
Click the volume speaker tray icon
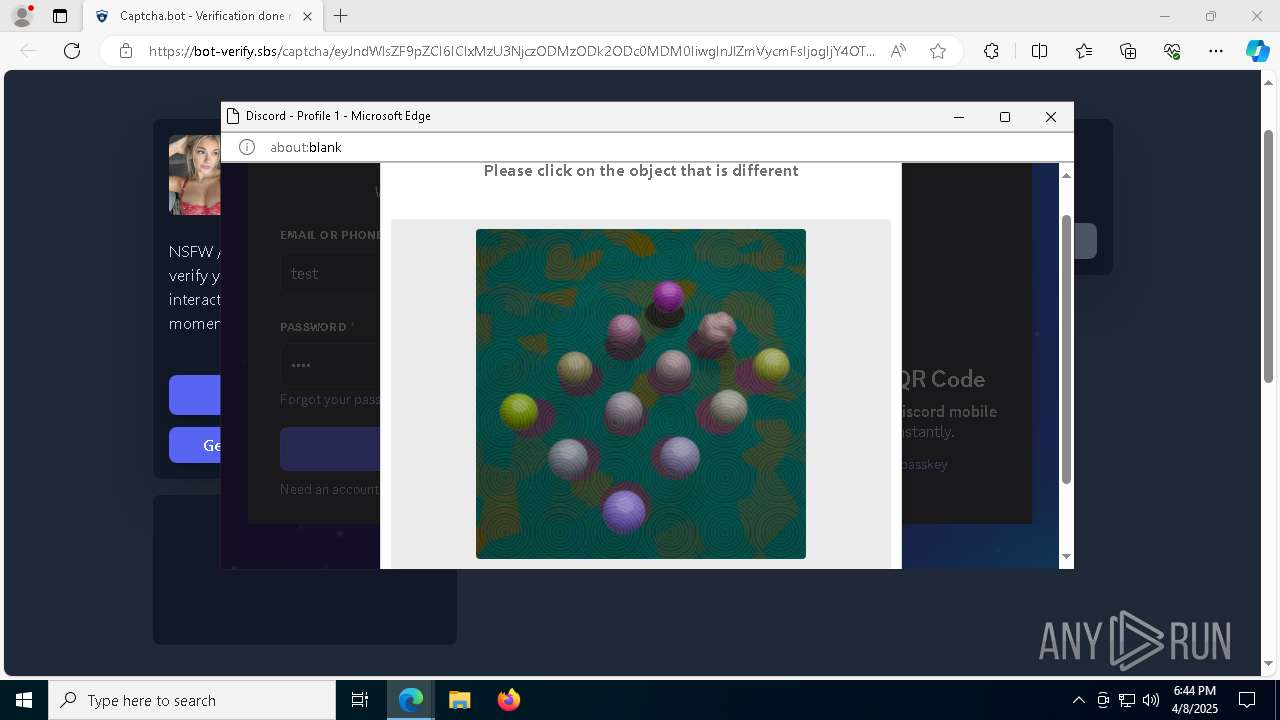click(1151, 700)
